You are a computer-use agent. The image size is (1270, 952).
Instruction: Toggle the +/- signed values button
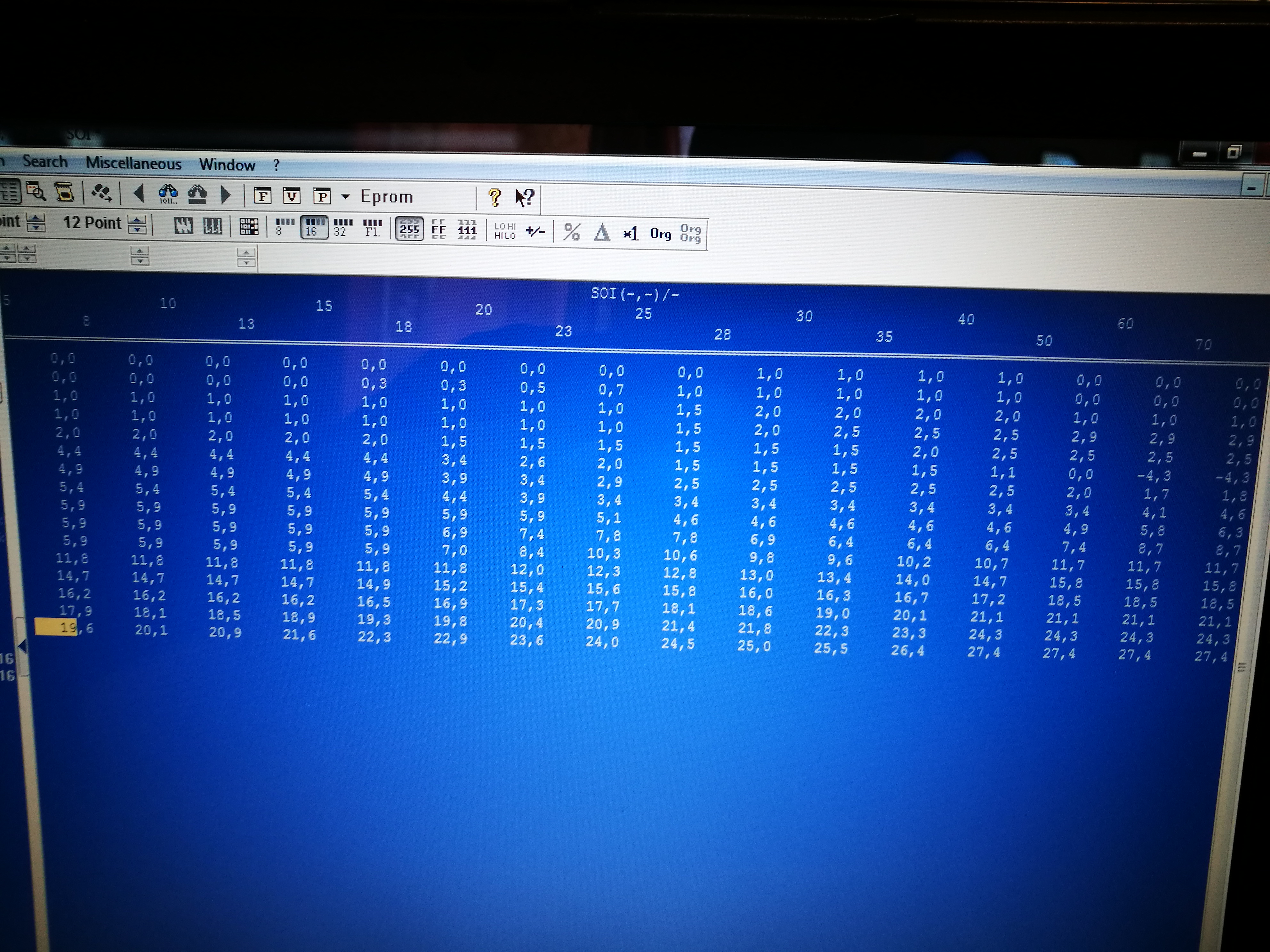click(535, 232)
